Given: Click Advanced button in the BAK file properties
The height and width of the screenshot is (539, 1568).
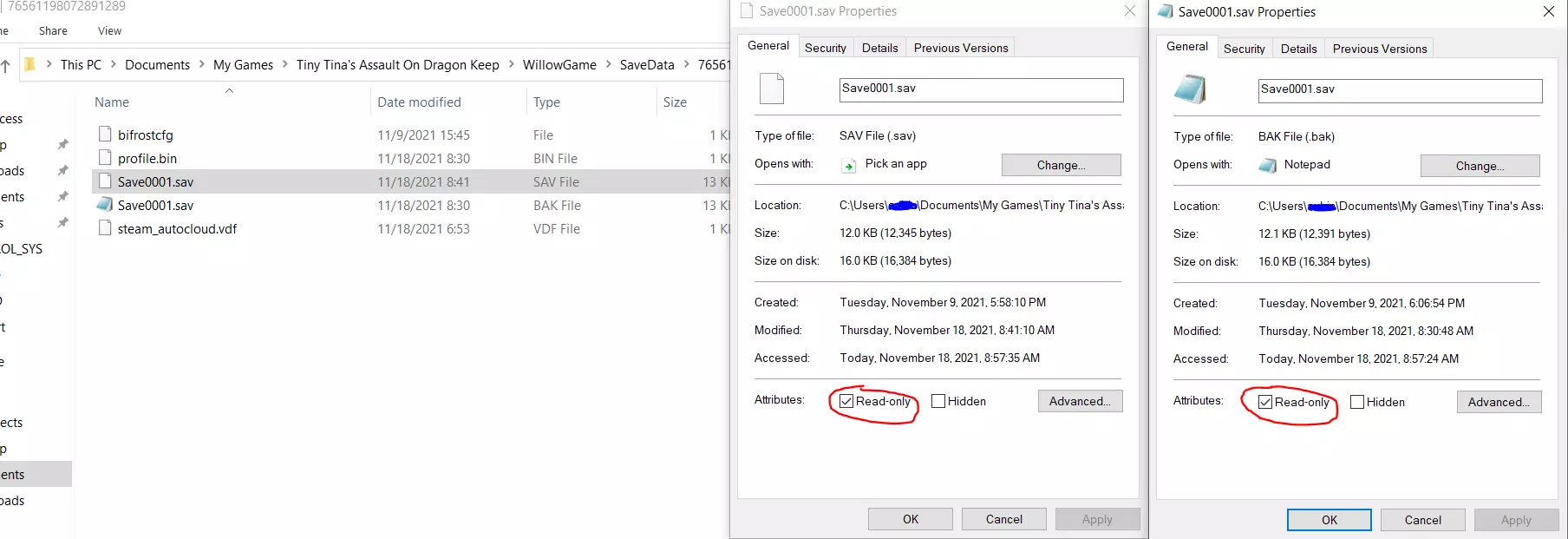Looking at the screenshot, I should point(1499,402).
